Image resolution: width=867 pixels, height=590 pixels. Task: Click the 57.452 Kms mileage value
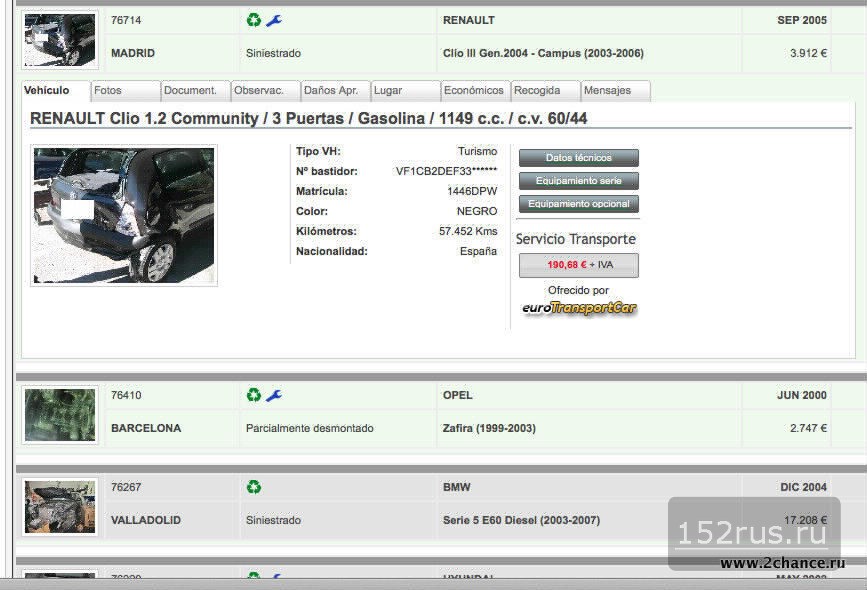(x=468, y=231)
